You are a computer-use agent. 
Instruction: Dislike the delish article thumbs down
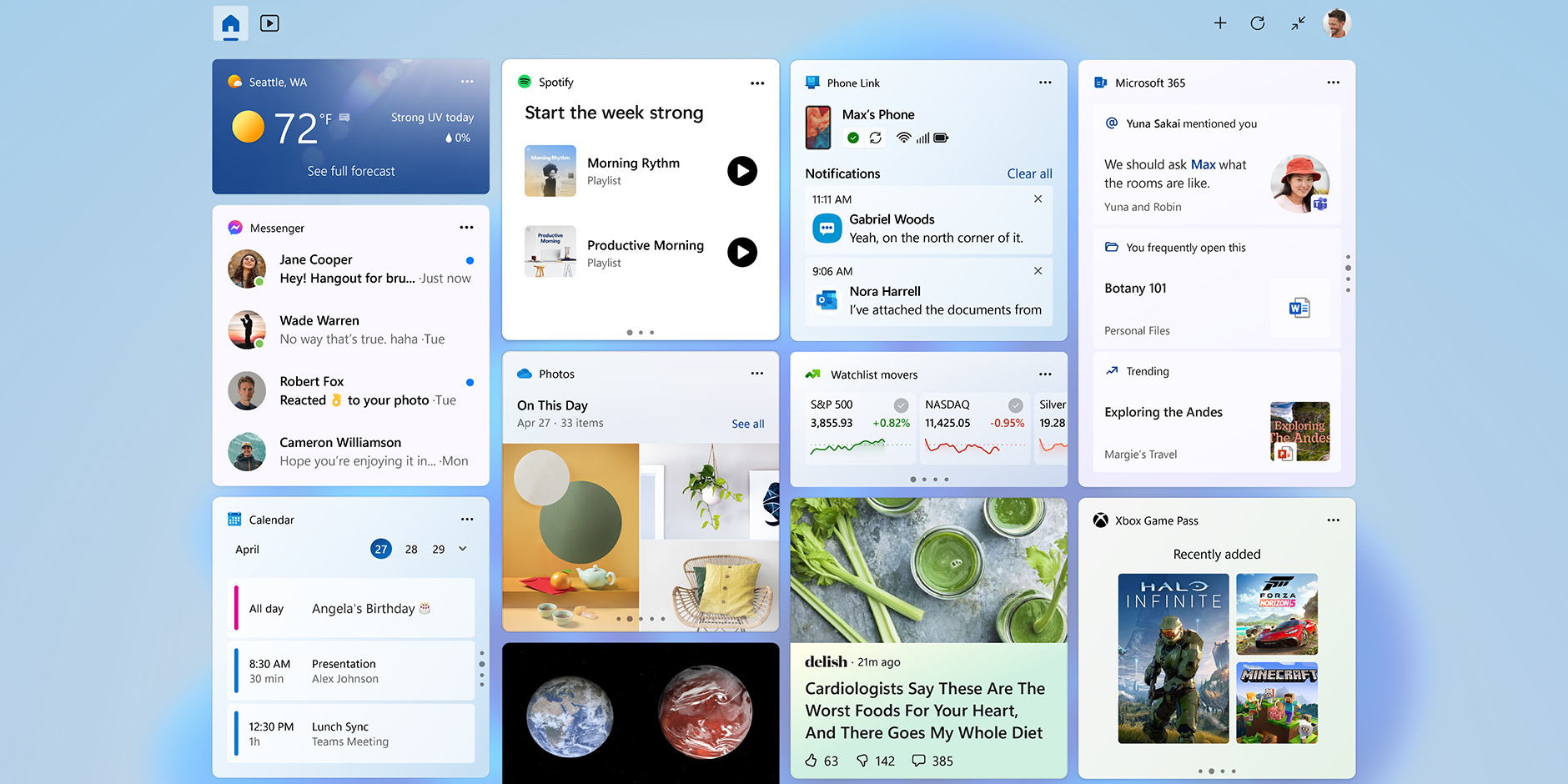click(x=863, y=761)
